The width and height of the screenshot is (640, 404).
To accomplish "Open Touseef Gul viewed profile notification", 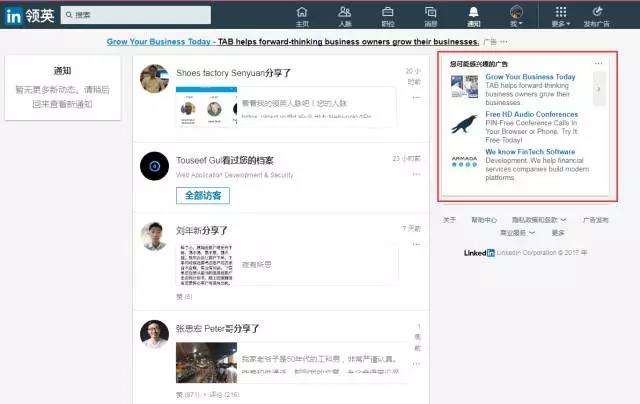I will tap(224, 160).
